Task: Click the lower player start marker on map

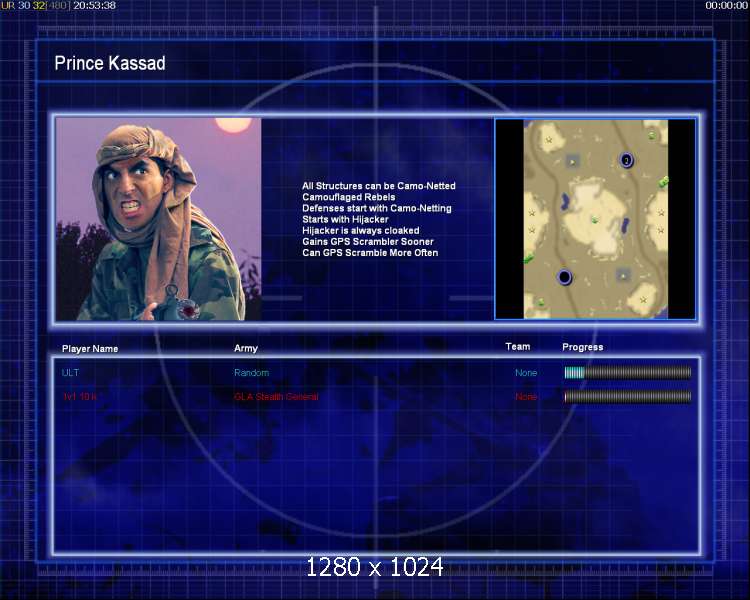Action: pyautogui.click(x=564, y=277)
